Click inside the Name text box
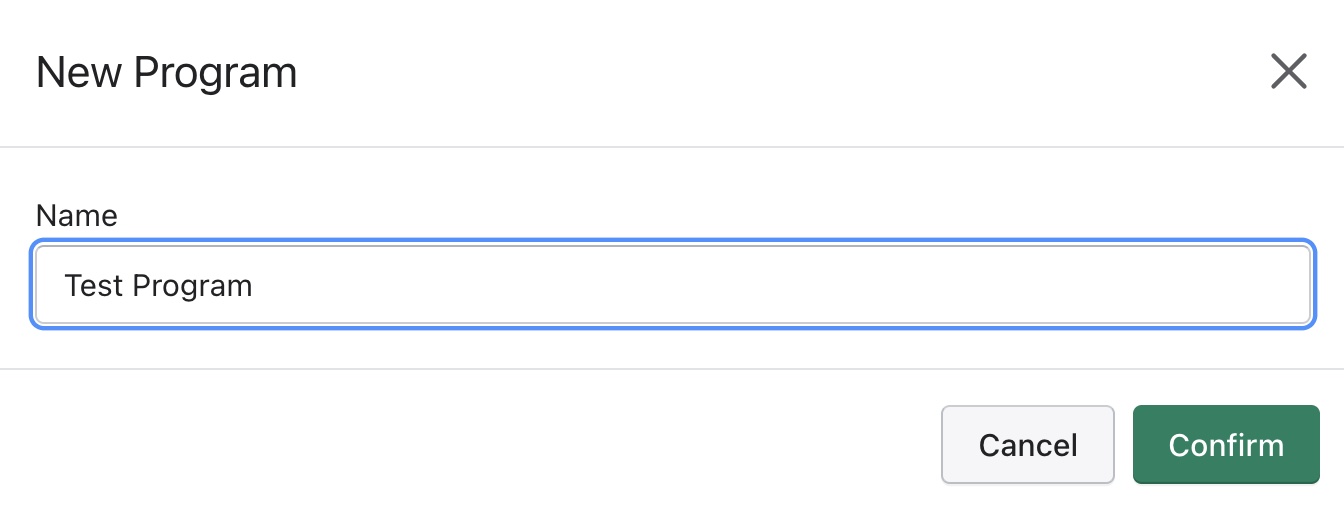 672,286
